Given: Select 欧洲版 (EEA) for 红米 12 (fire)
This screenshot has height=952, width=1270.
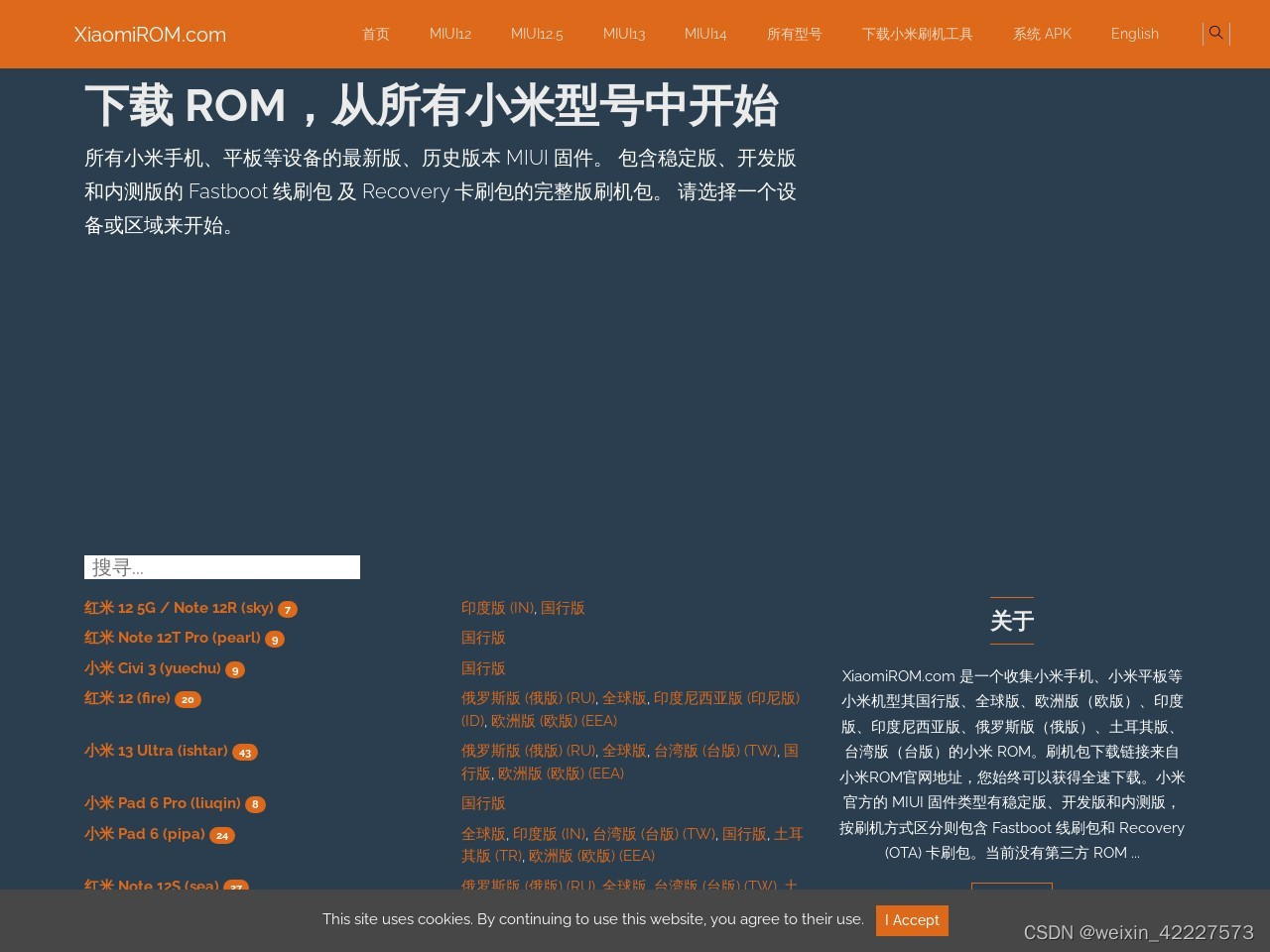Looking at the screenshot, I should coord(554,721).
